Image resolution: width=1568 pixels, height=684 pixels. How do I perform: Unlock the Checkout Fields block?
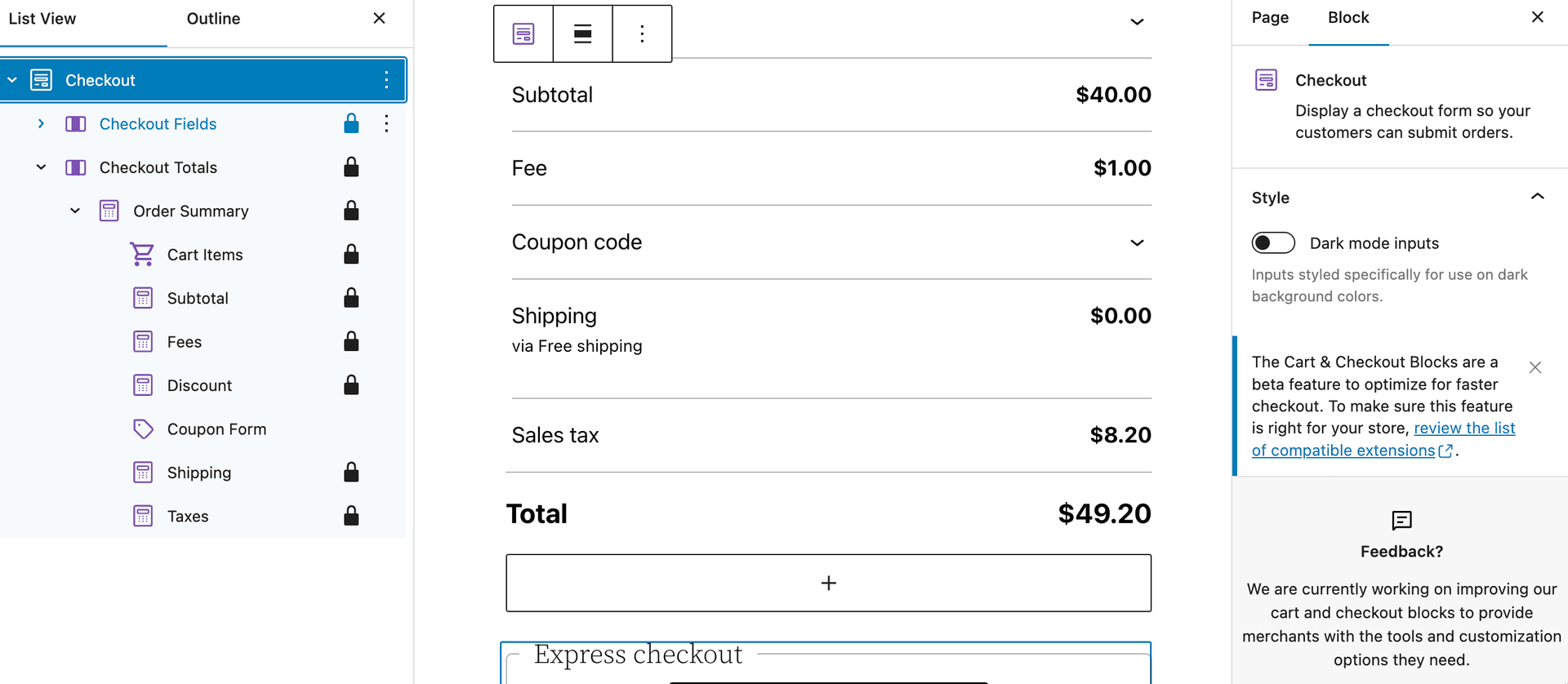(351, 123)
